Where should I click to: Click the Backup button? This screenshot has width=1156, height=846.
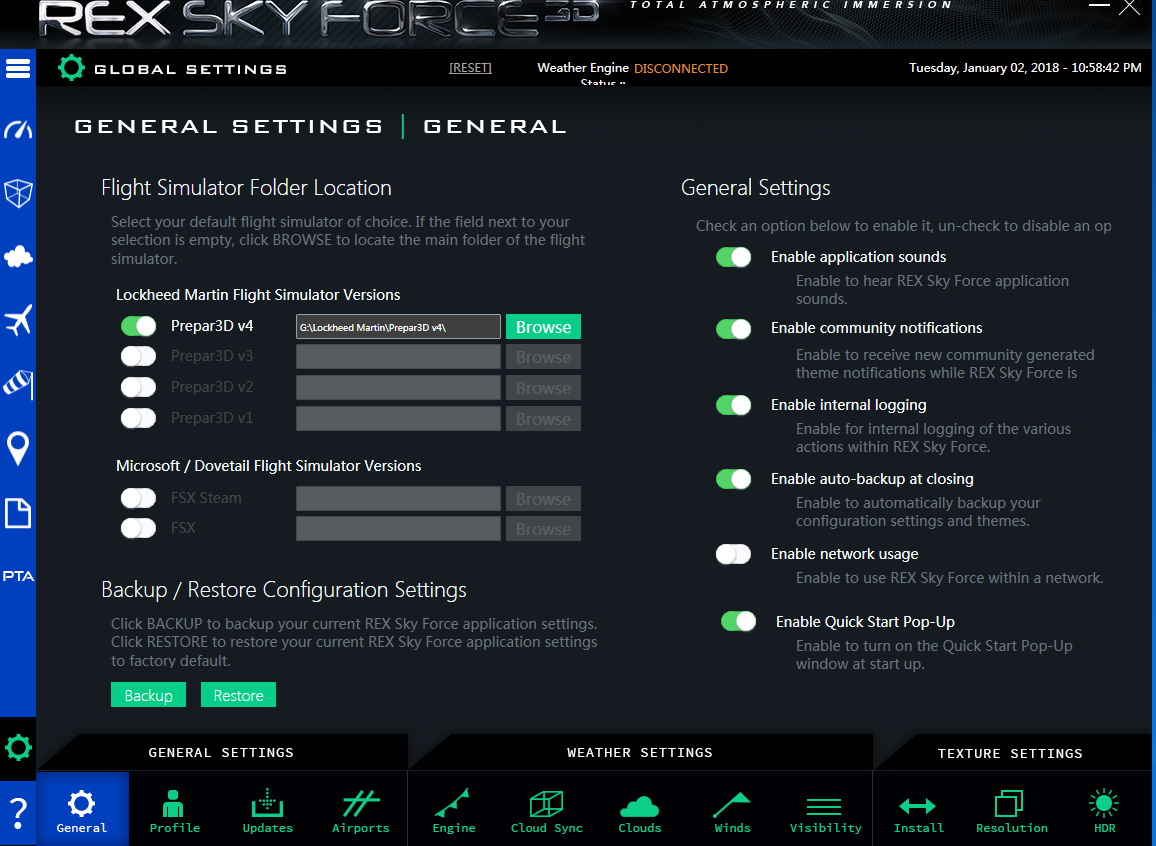coord(148,695)
